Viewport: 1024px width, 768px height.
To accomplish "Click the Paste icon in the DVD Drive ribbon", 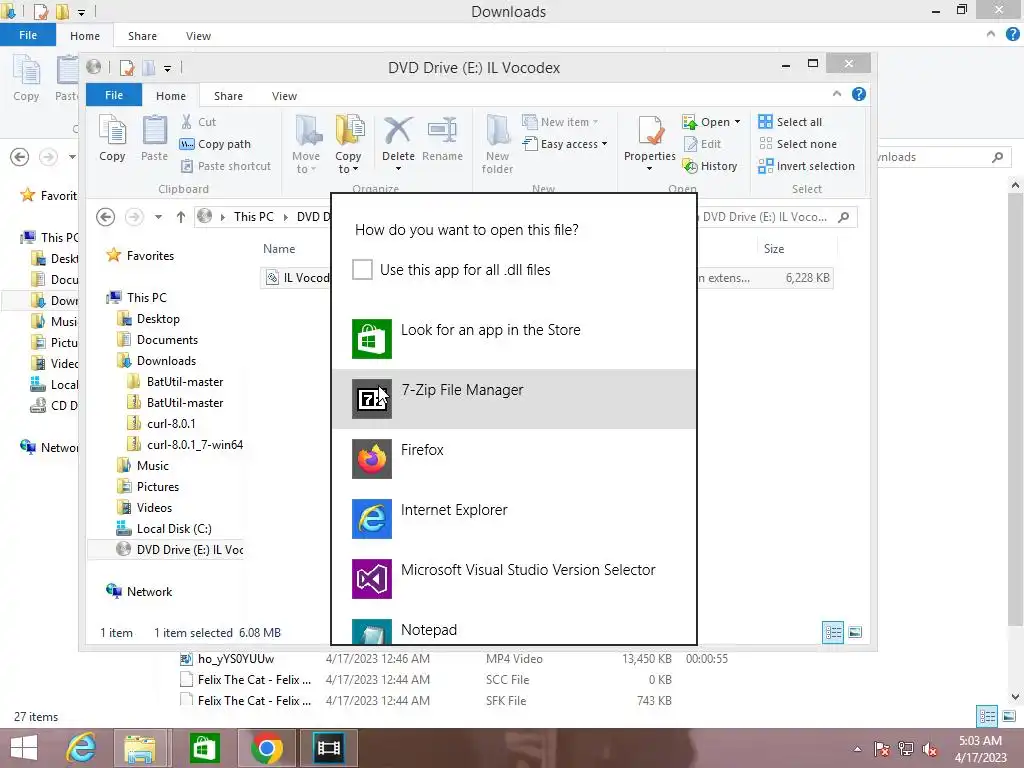I will [x=154, y=138].
